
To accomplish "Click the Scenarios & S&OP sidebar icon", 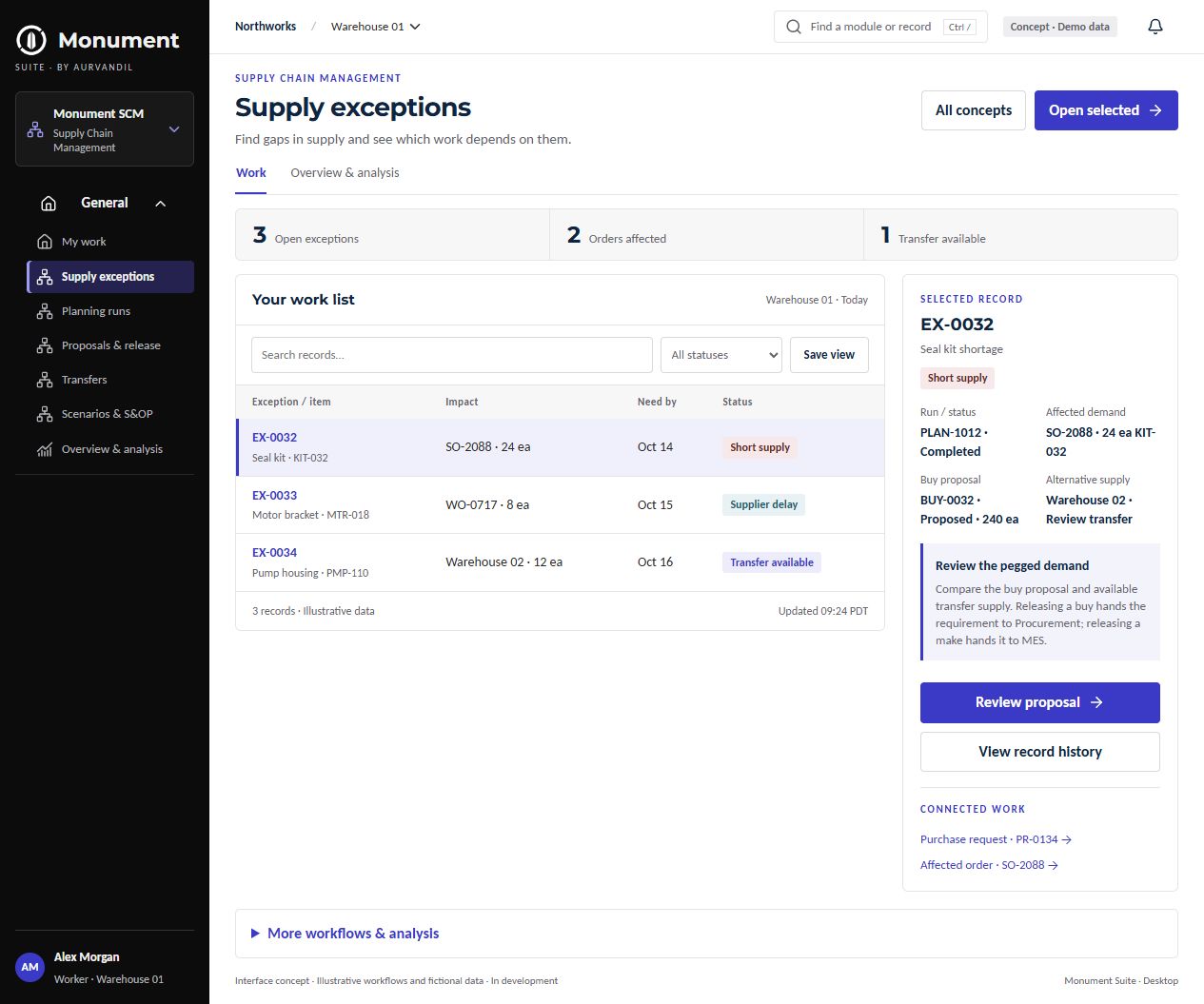I will (x=45, y=414).
